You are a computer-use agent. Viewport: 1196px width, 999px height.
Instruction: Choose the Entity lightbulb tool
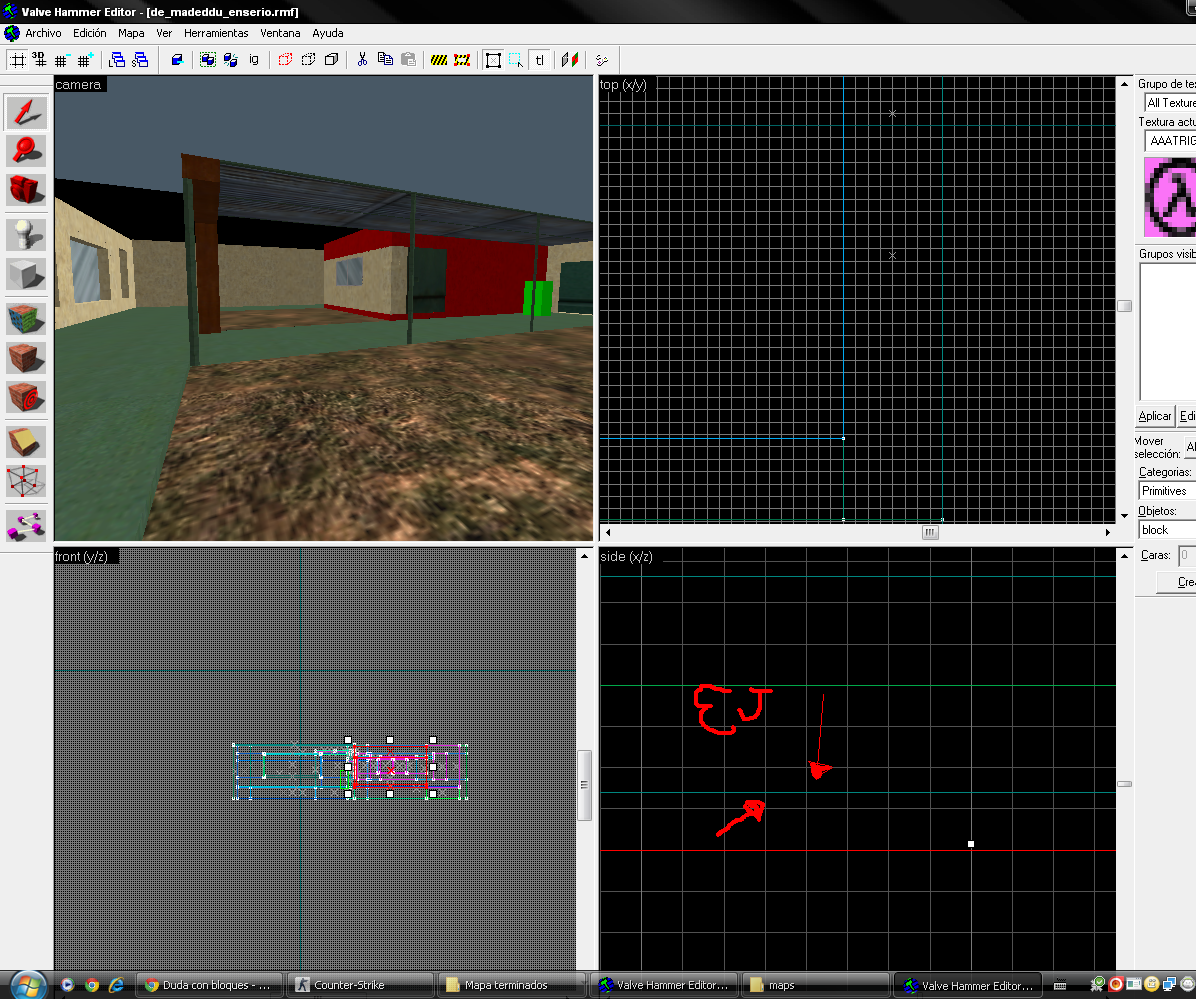[26, 235]
